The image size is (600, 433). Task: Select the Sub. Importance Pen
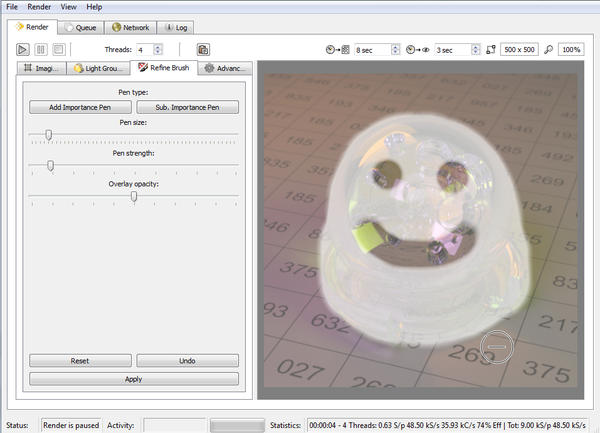[188, 107]
